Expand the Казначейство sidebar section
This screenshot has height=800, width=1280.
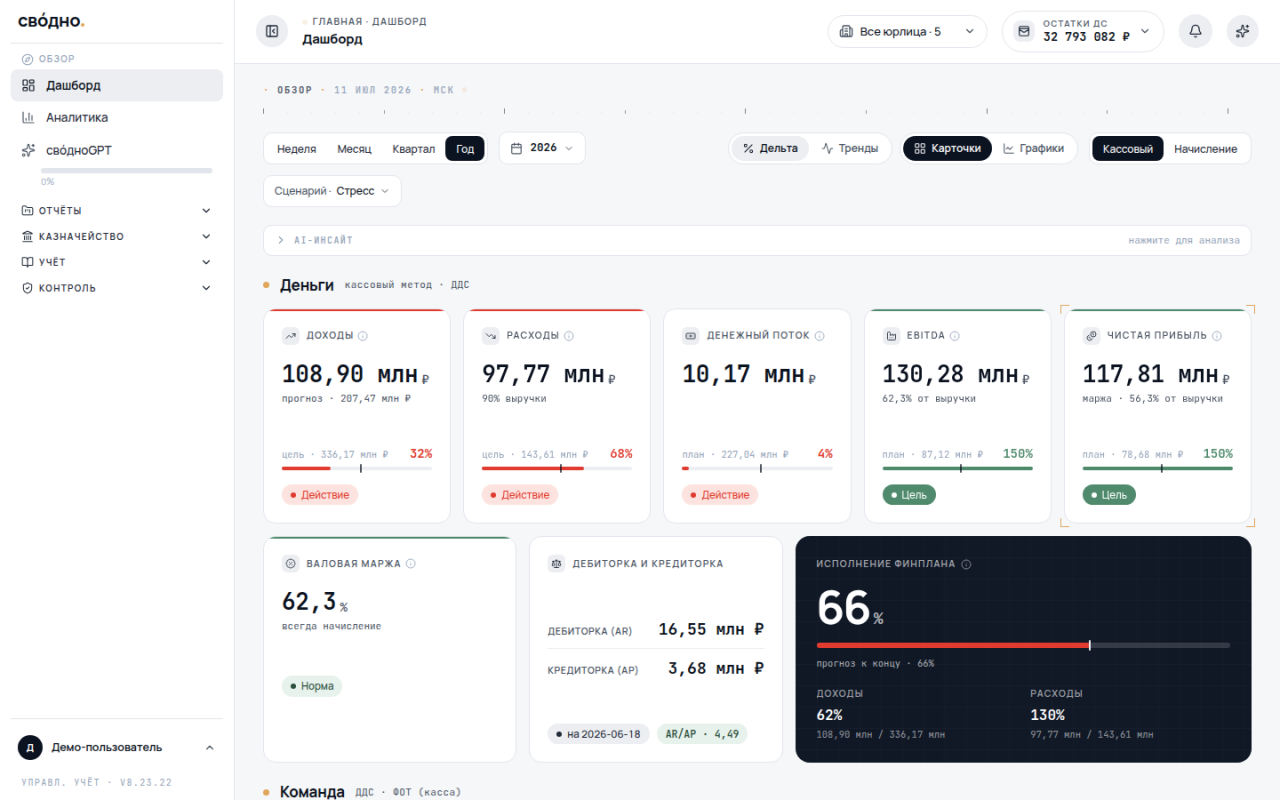click(117, 236)
